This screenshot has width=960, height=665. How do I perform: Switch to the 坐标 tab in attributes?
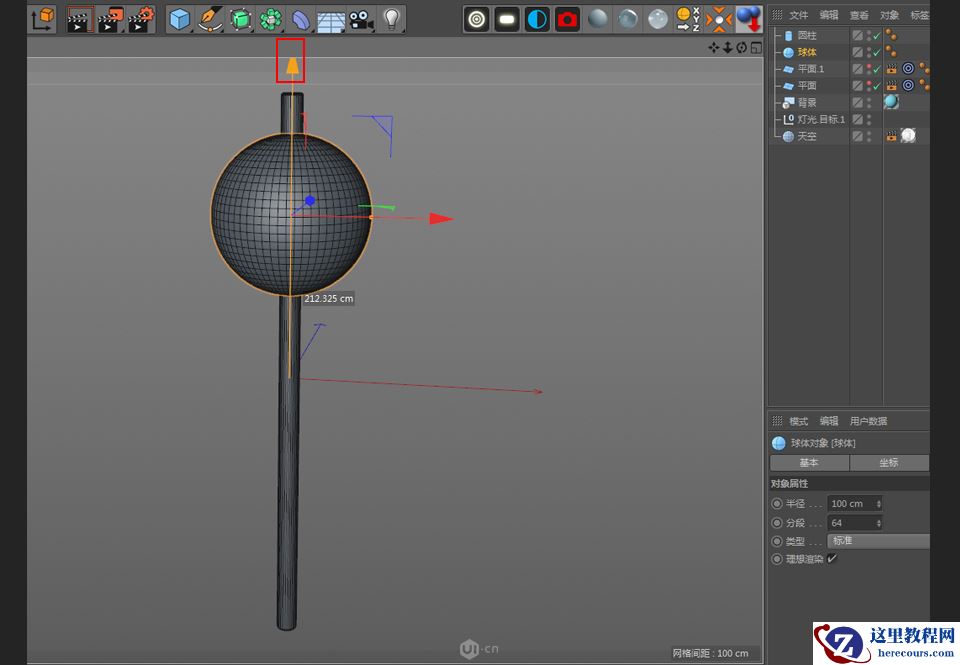click(890, 463)
